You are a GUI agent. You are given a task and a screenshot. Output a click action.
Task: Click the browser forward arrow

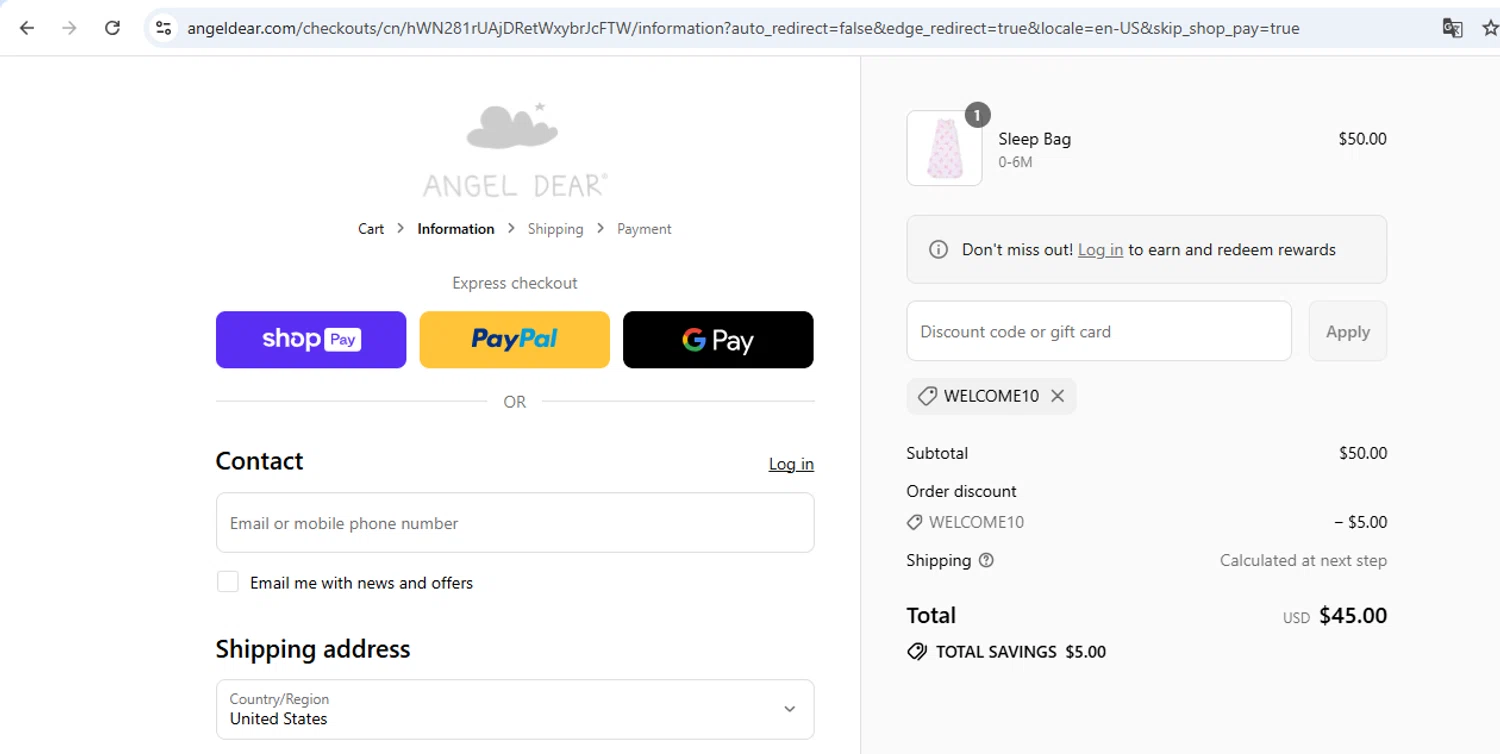69,28
